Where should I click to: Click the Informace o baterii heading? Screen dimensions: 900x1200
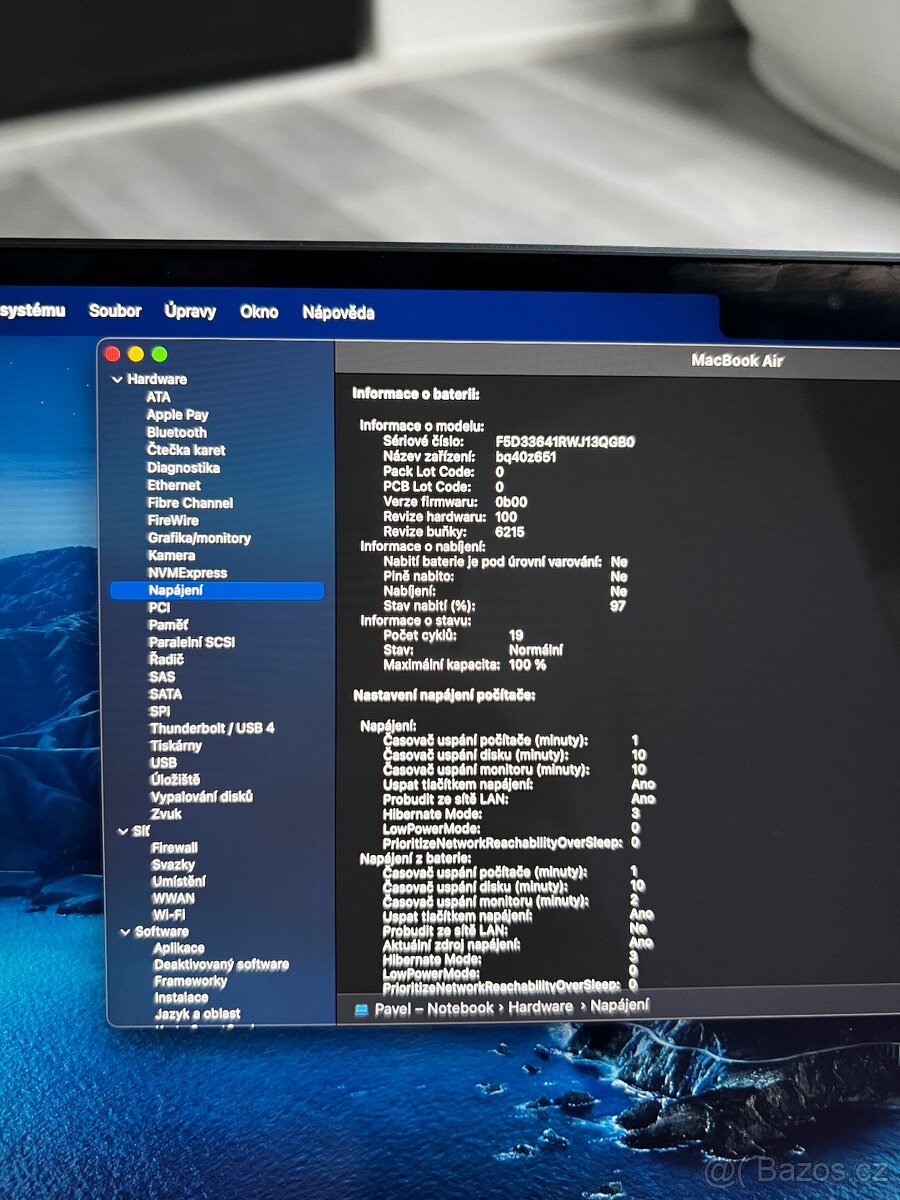click(x=416, y=395)
